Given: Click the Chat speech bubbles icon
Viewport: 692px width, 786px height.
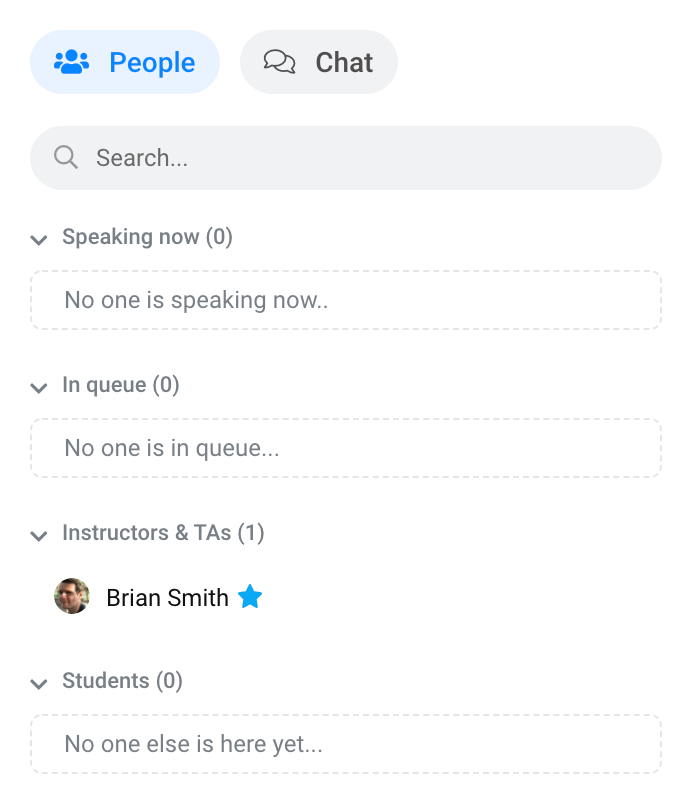Looking at the screenshot, I should (279, 62).
